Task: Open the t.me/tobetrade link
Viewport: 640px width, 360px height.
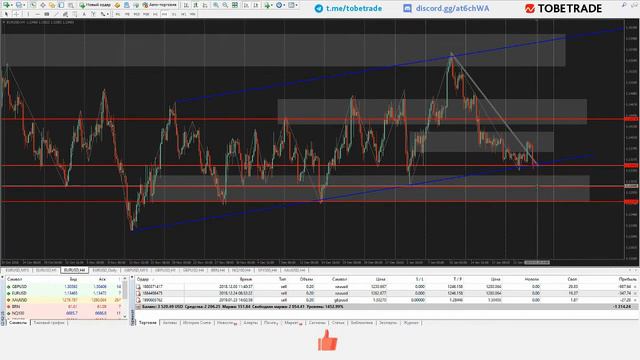Action: [349, 8]
